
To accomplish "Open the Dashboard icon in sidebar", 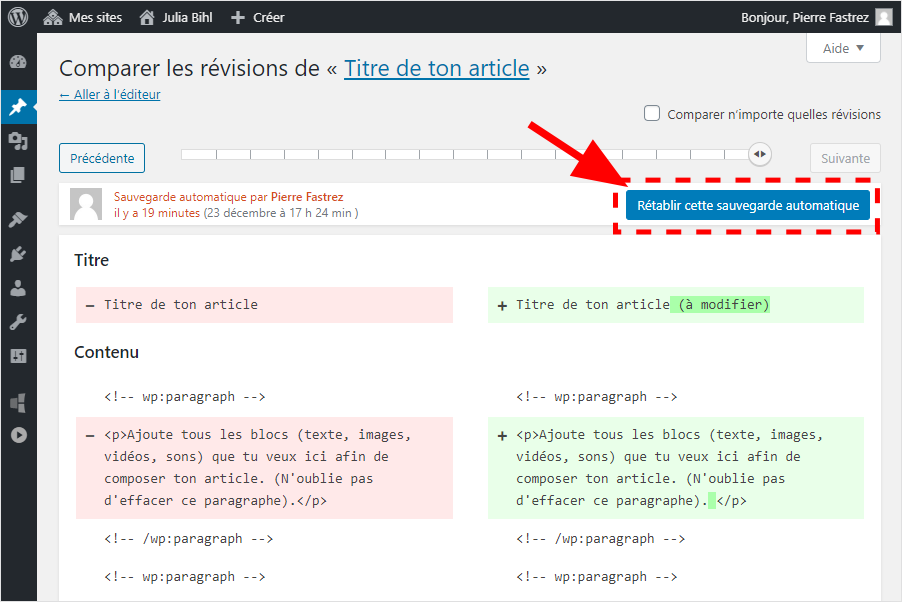I will (x=18, y=62).
